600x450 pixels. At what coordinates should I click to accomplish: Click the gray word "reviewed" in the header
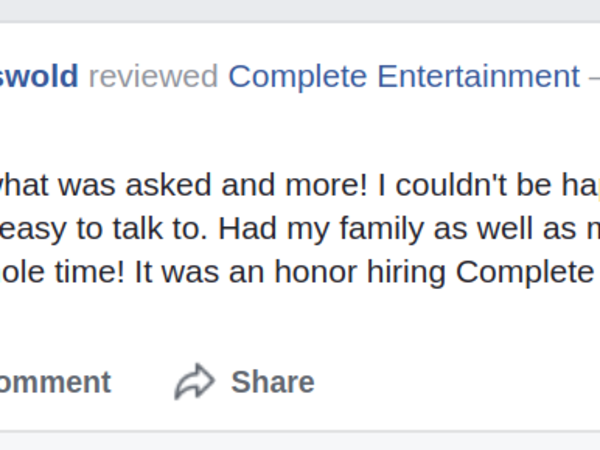153,76
